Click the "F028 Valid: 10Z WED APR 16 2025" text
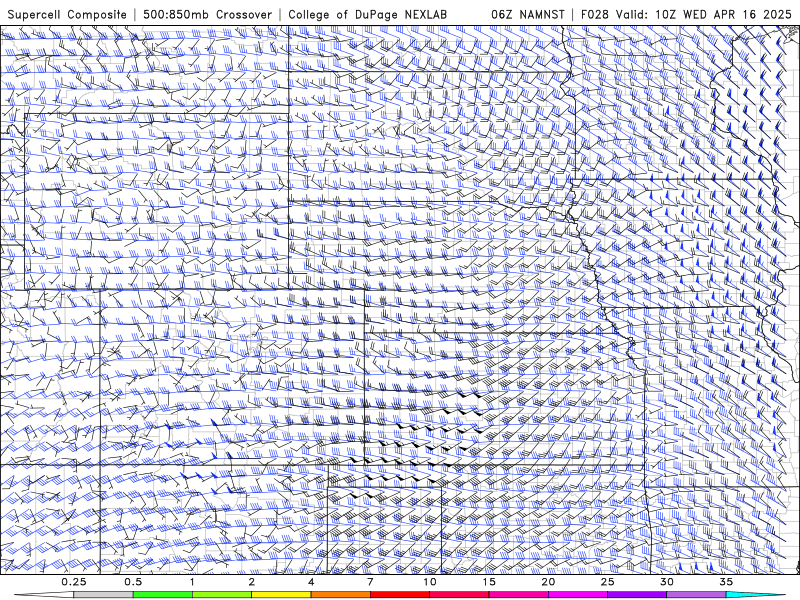 point(686,14)
